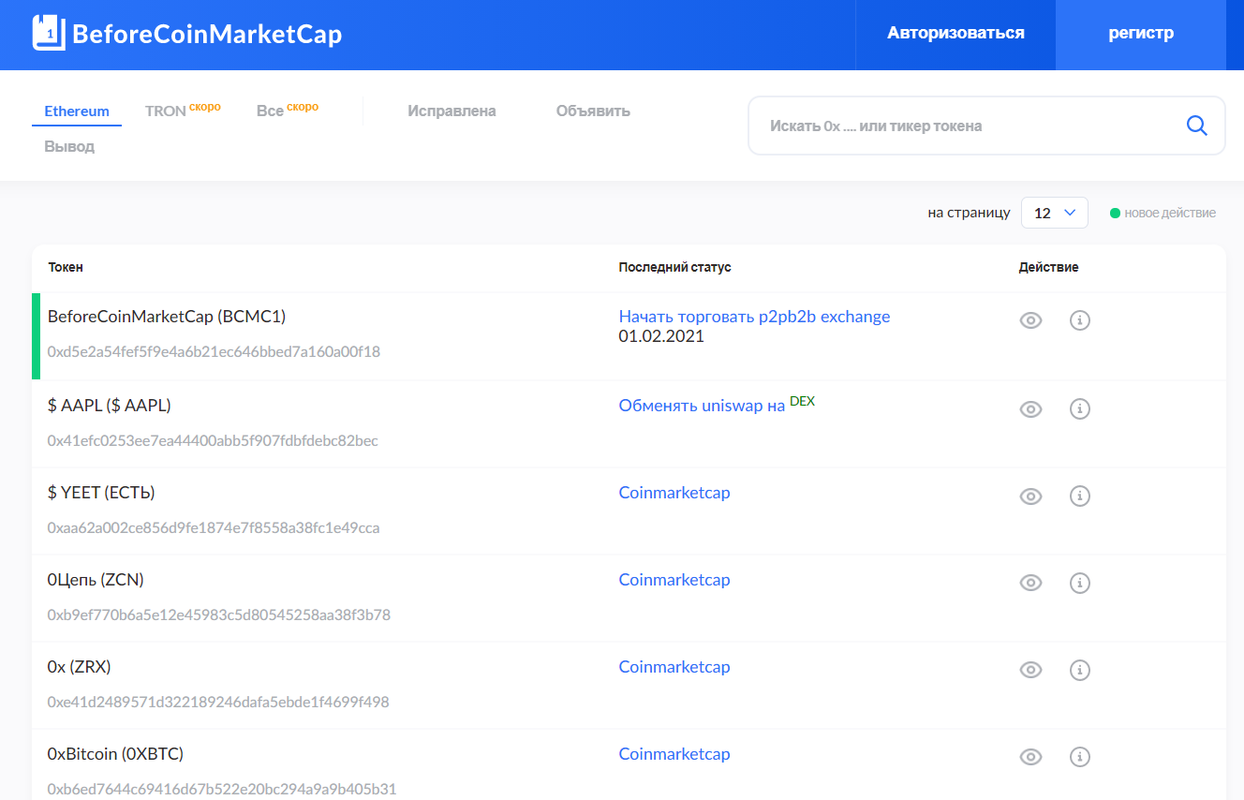Open info icon for $ YEET row
Viewport: 1244px width, 800px height.
pyautogui.click(x=1079, y=495)
